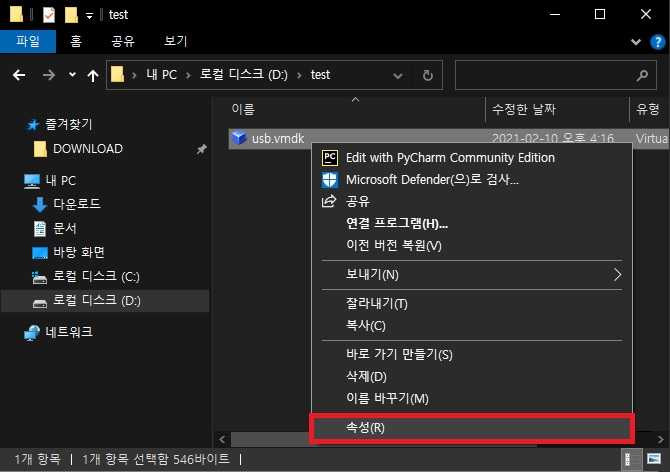Choose 연결 프로그램(H) in context menu

point(472,223)
